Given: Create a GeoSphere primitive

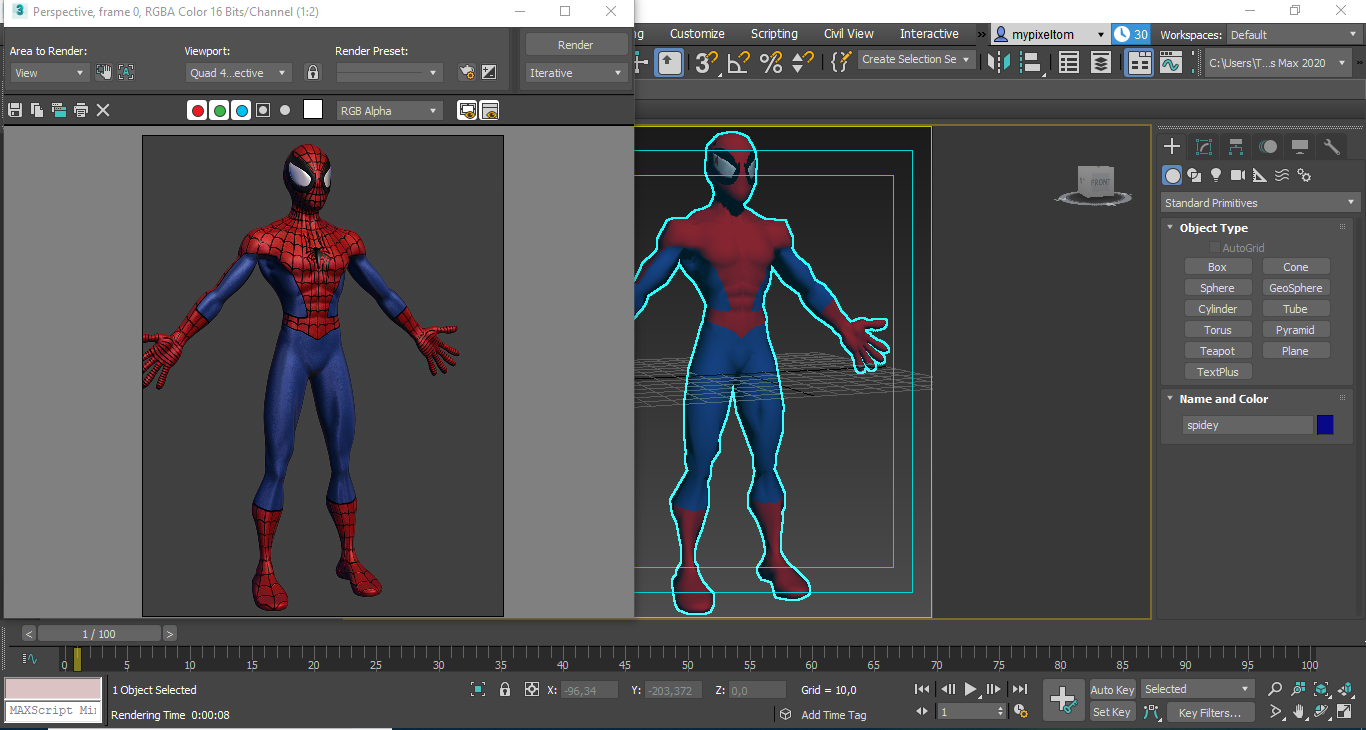Looking at the screenshot, I should pyautogui.click(x=1295, y=288).
